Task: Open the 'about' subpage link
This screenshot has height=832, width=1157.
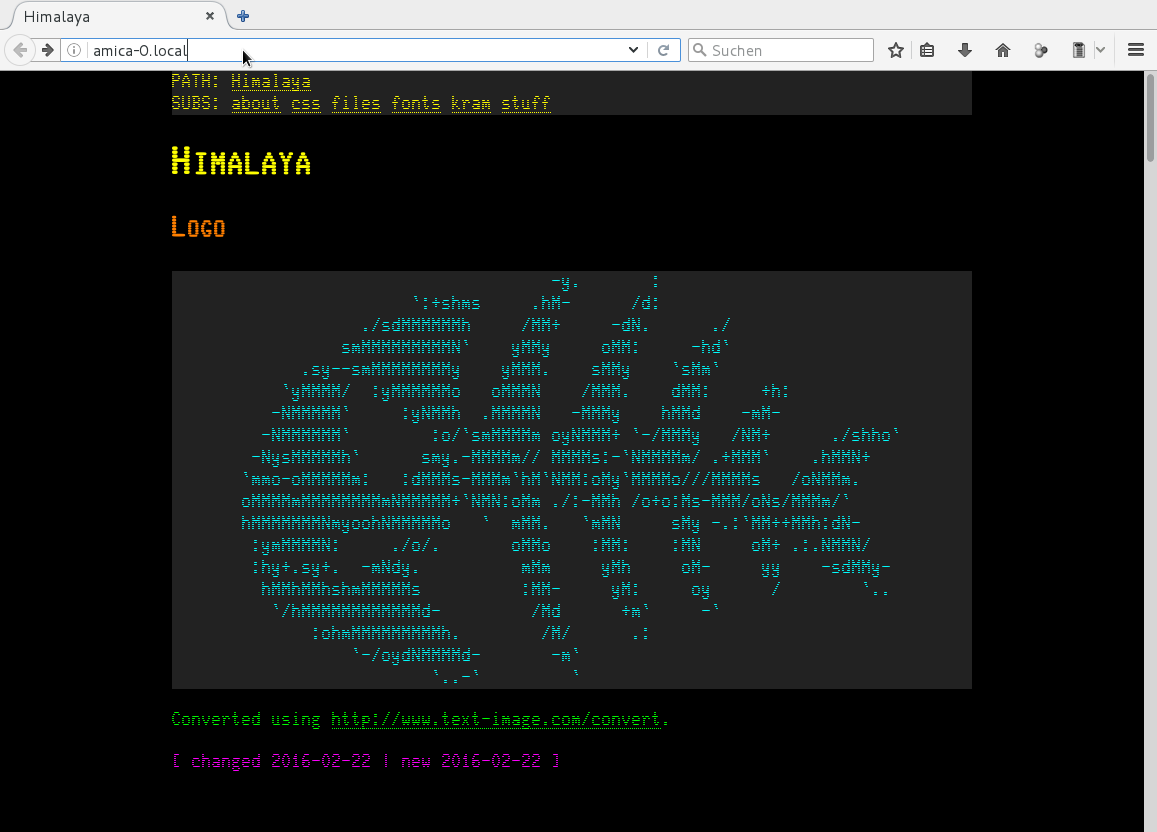Action: click(x=256, y=103)
